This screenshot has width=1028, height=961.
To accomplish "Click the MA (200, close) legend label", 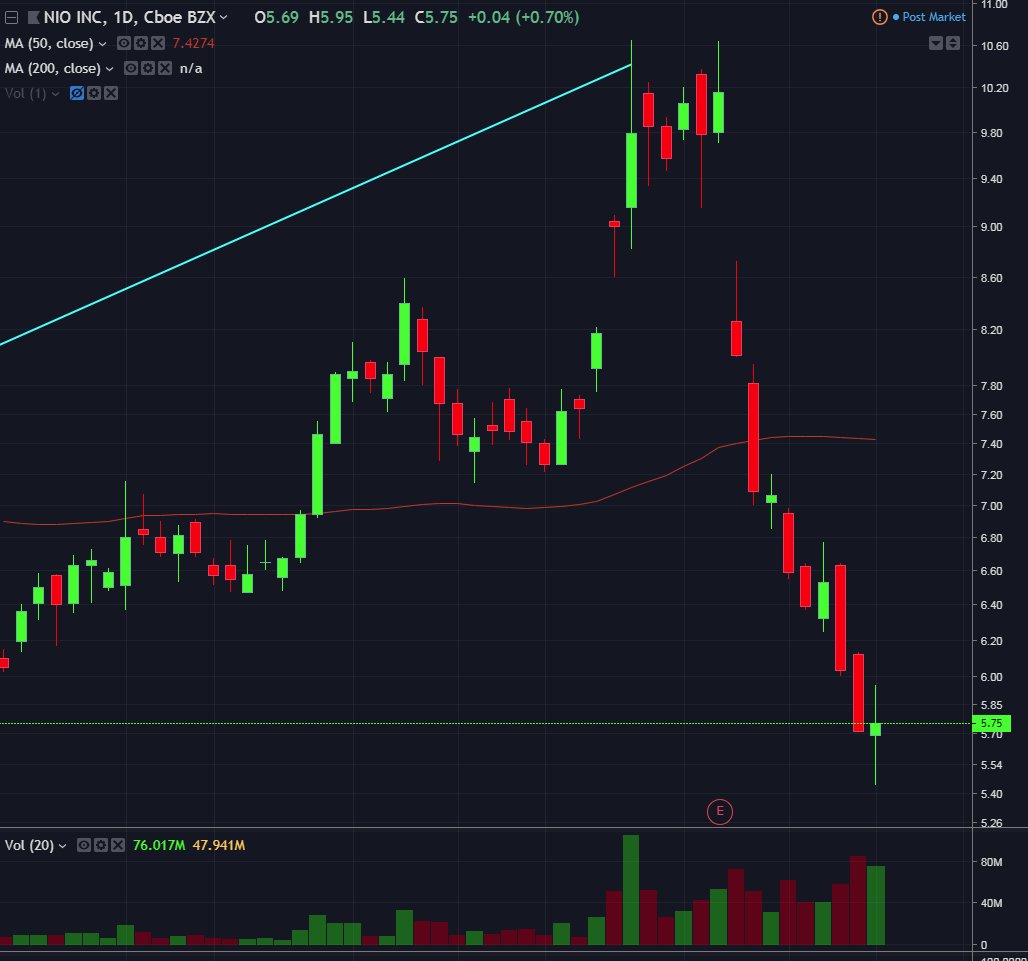I will [x=52, y=68].
